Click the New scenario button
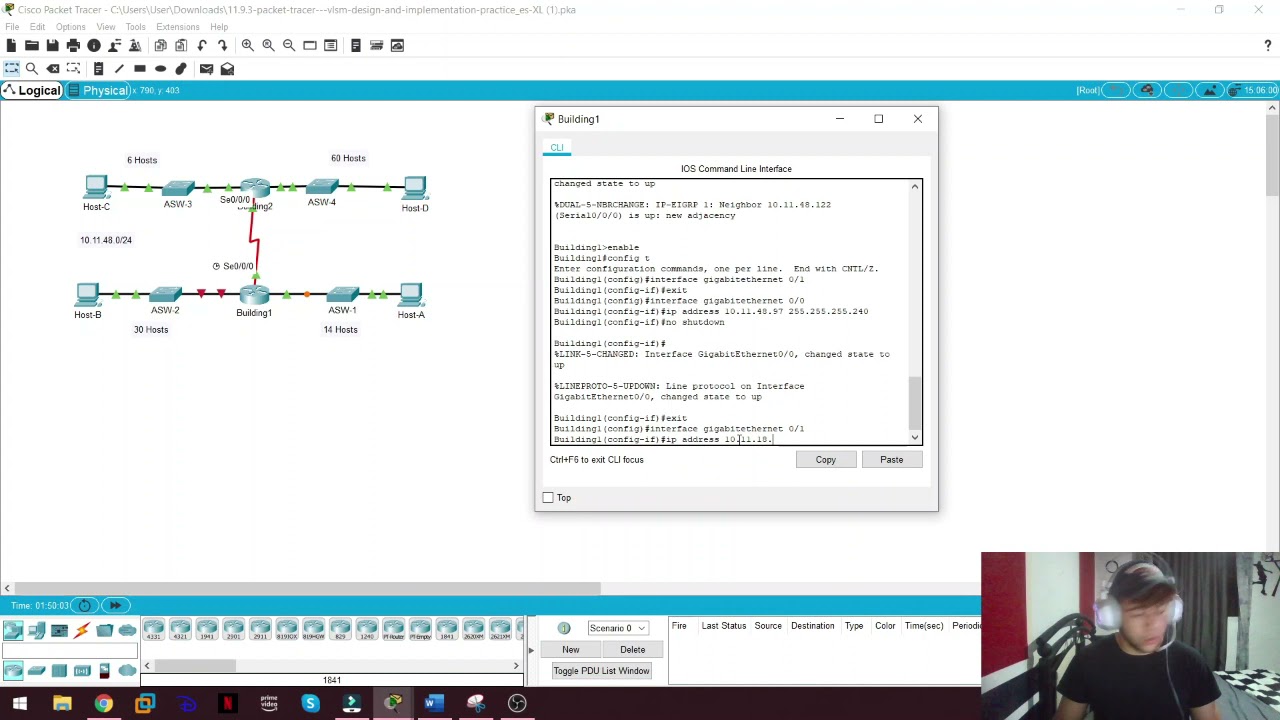This screenshot has height=720, width=1280. pos(570,650)
